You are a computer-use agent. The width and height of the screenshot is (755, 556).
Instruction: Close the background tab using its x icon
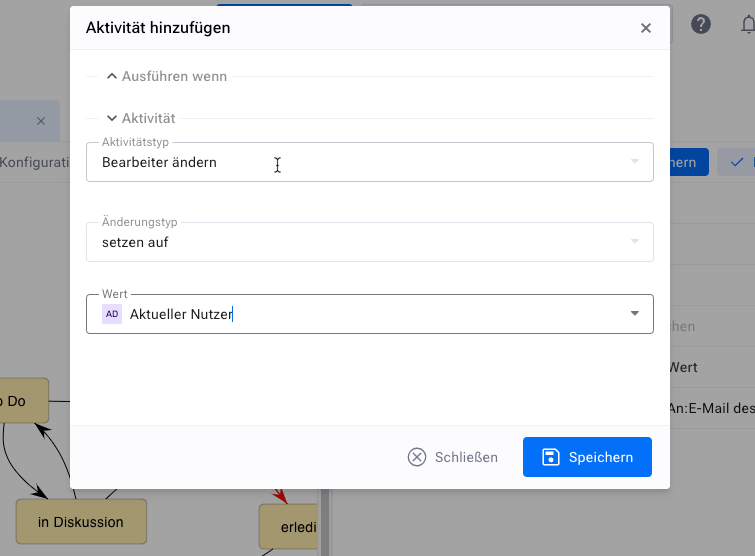(41, 121)
